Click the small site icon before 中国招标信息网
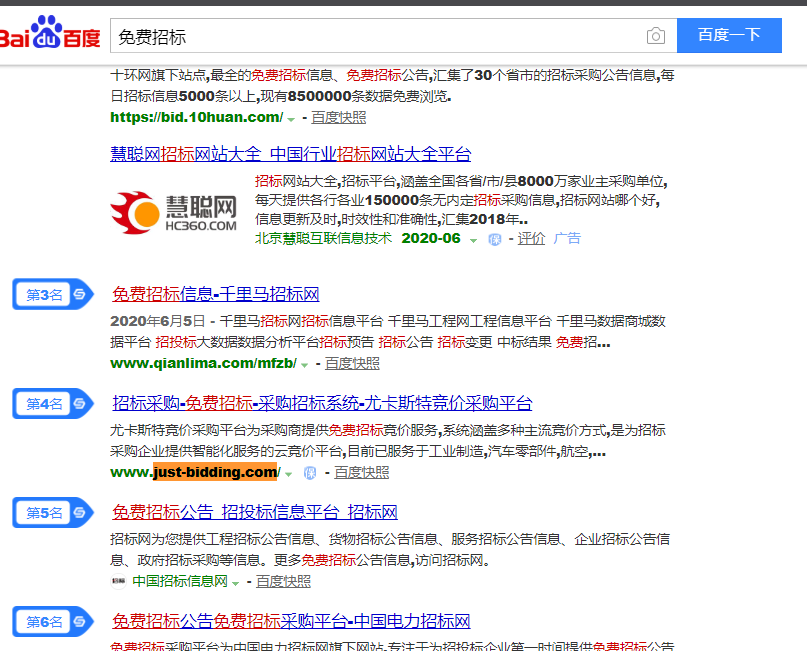This screenshot has height=651, width=807. [x=118, y=581]
